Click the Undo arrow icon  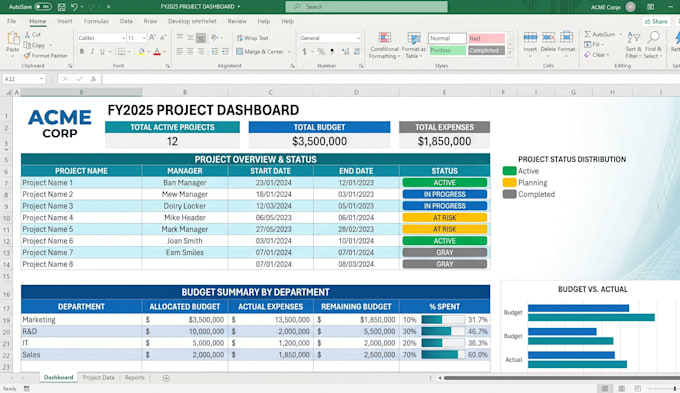tap(74, 7)
